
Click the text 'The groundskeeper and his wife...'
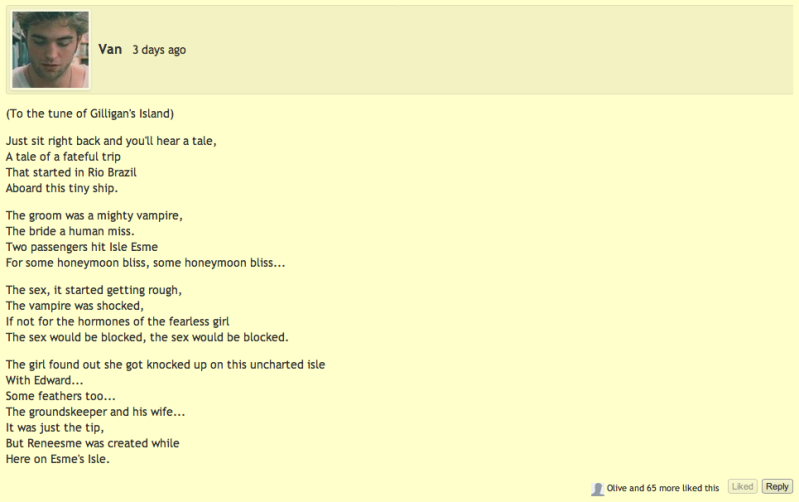pos(95,412)
